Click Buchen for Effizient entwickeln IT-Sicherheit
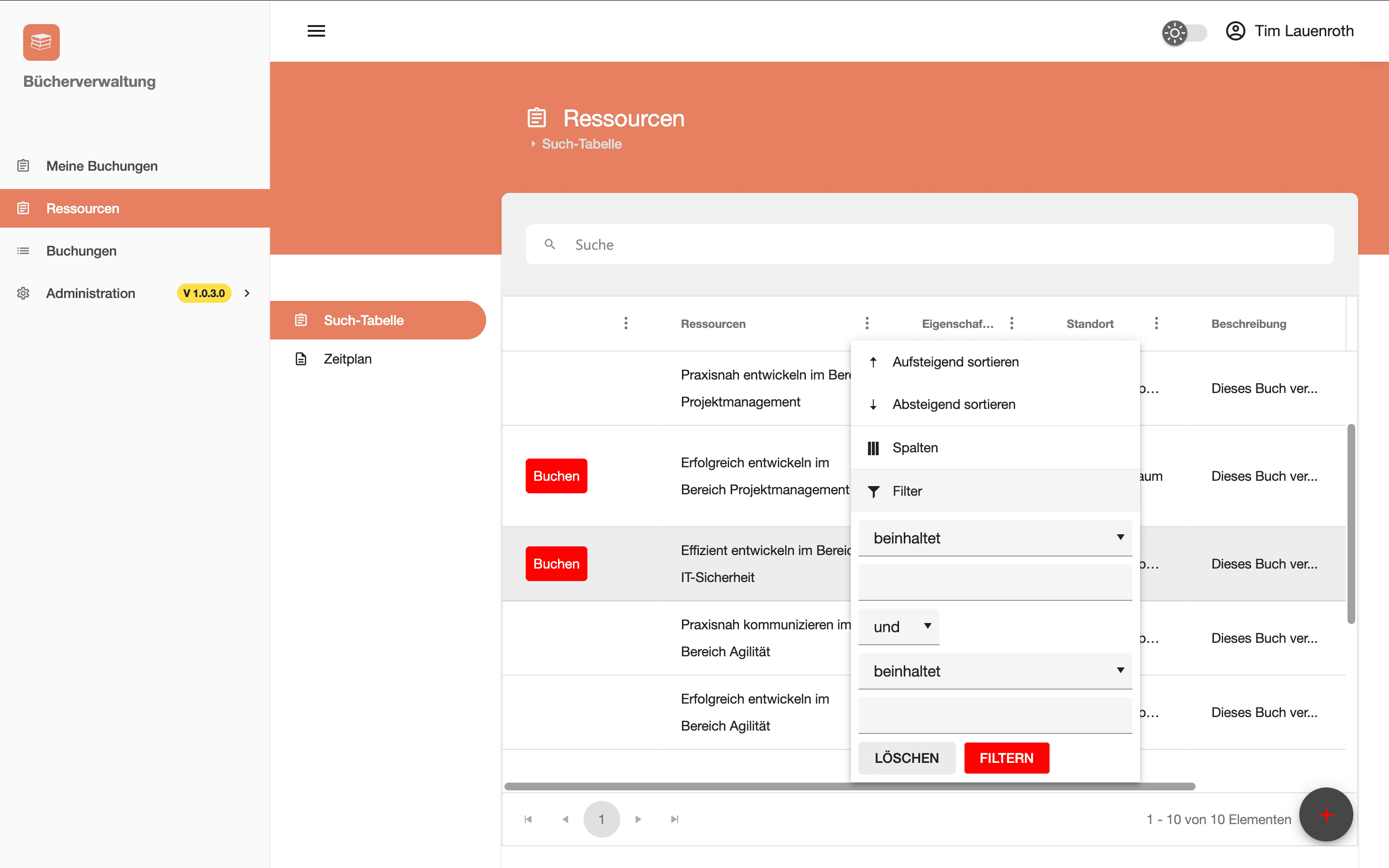This screenshot has width=1389, height=868. click(556, 564)
